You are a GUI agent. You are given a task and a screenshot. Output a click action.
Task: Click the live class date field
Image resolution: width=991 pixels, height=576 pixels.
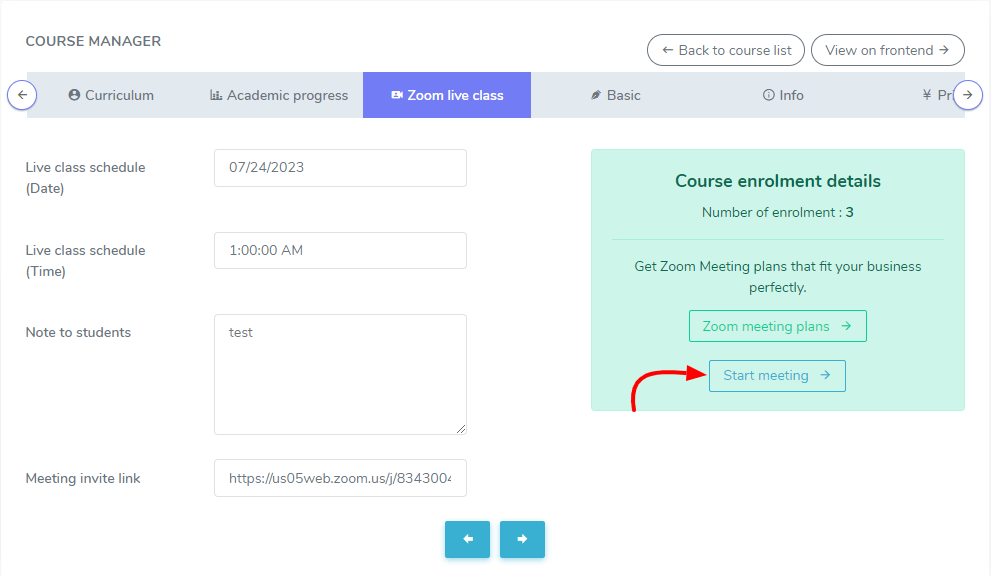(340, 168)
